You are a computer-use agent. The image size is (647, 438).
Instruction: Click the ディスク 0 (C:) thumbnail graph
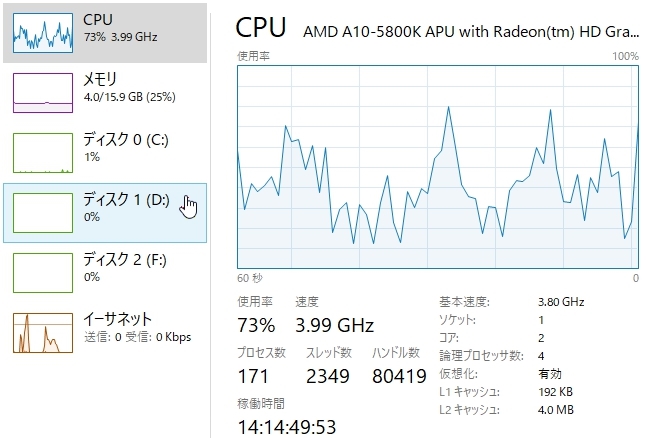(41, 152)
